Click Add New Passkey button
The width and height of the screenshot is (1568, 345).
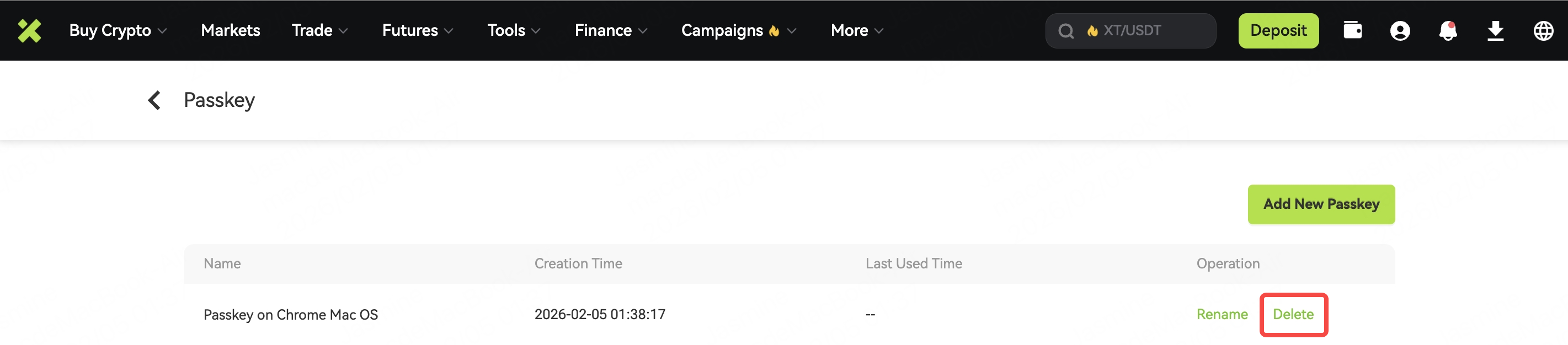[1321, 204]
